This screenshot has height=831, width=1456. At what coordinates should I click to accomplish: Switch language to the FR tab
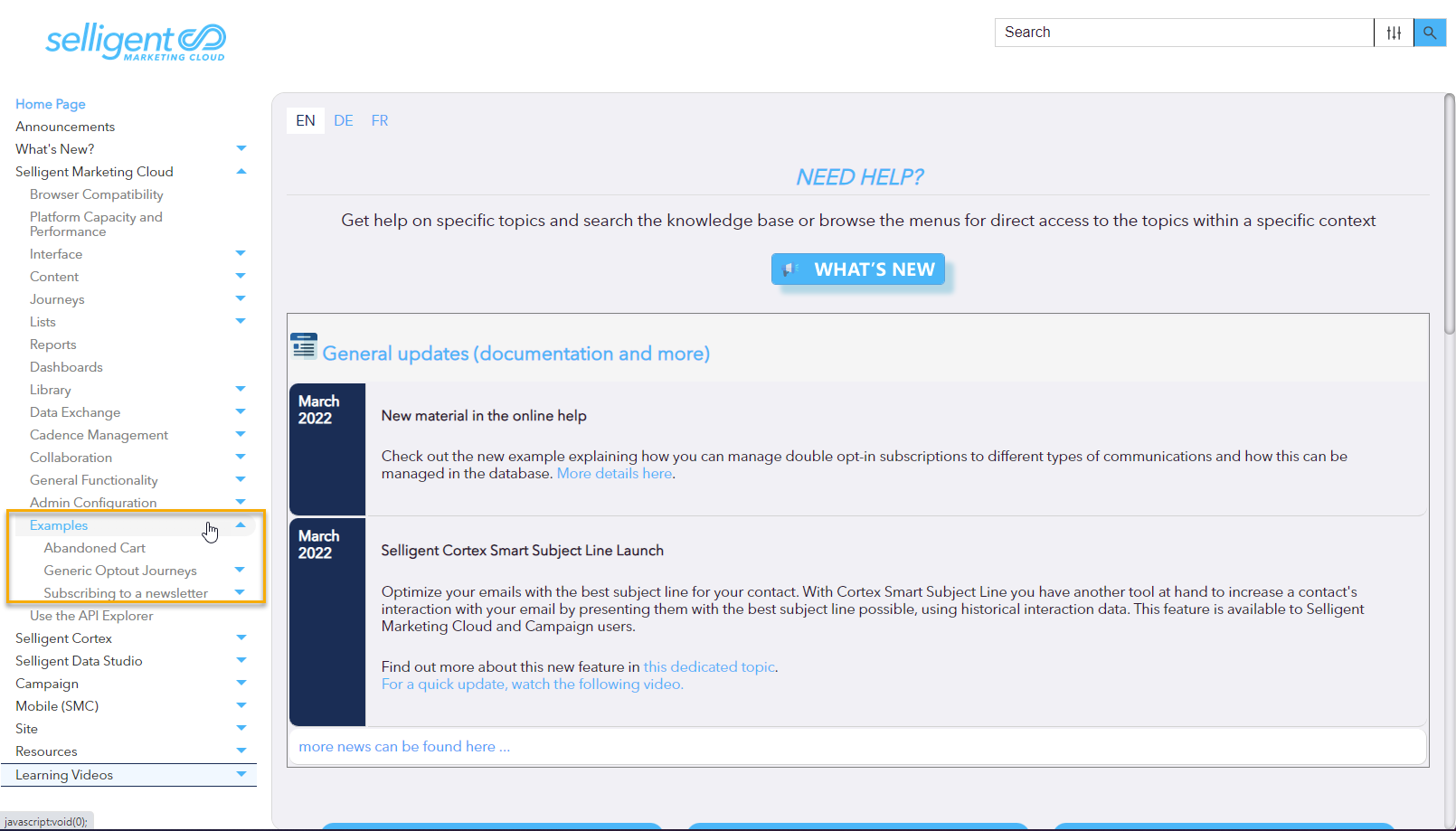tap(380, 121)
